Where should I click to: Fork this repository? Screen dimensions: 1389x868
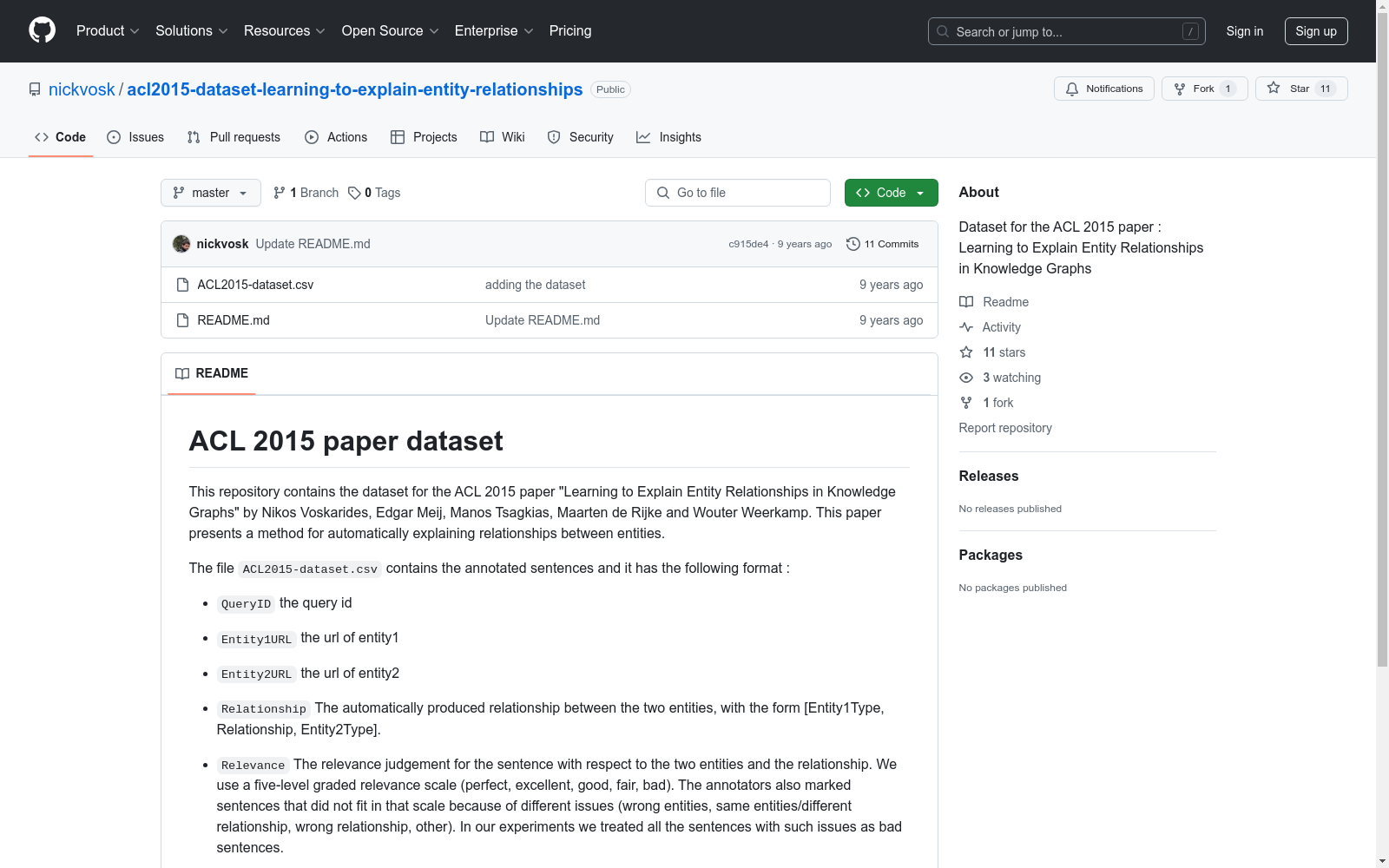(1205, 89)
